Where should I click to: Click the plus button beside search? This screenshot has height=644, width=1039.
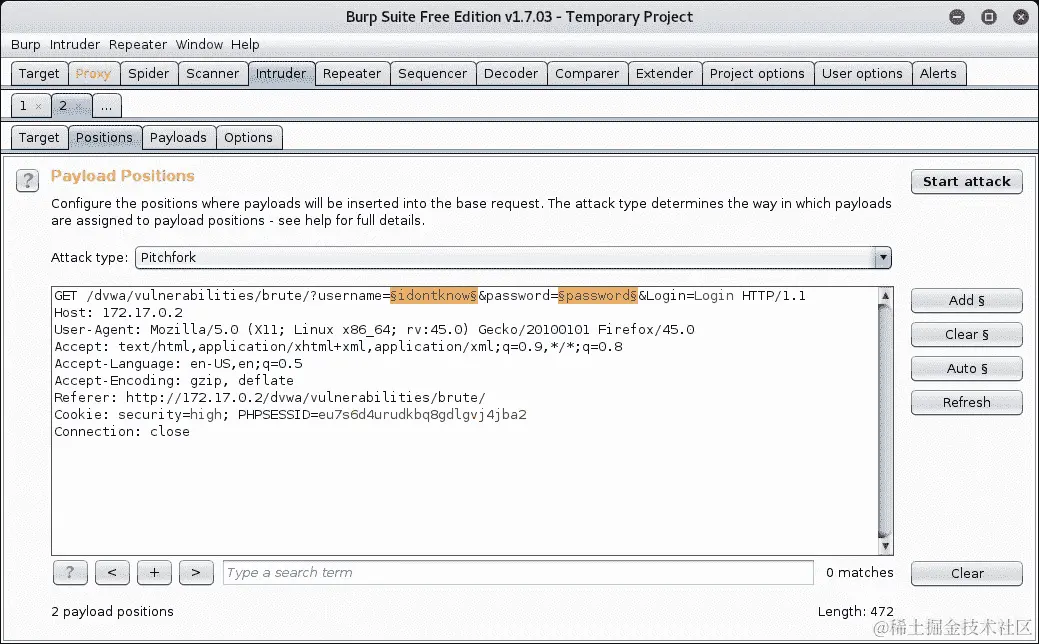tap(154, 572)
